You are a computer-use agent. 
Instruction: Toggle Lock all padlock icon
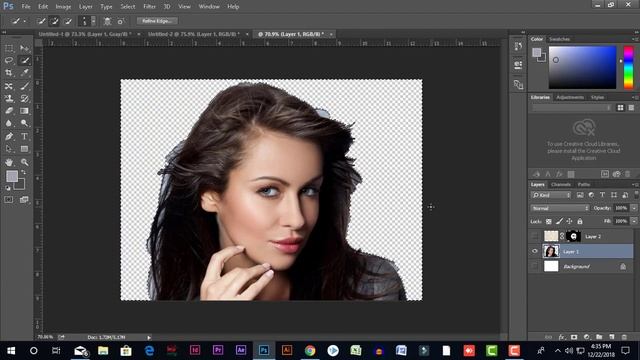[x=580, y=221]
